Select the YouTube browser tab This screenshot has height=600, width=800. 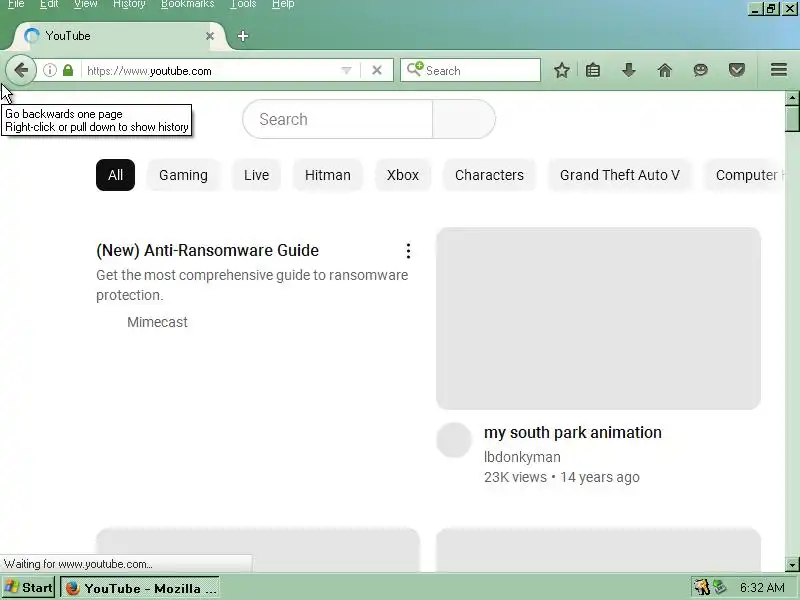[x=118, y=36]
